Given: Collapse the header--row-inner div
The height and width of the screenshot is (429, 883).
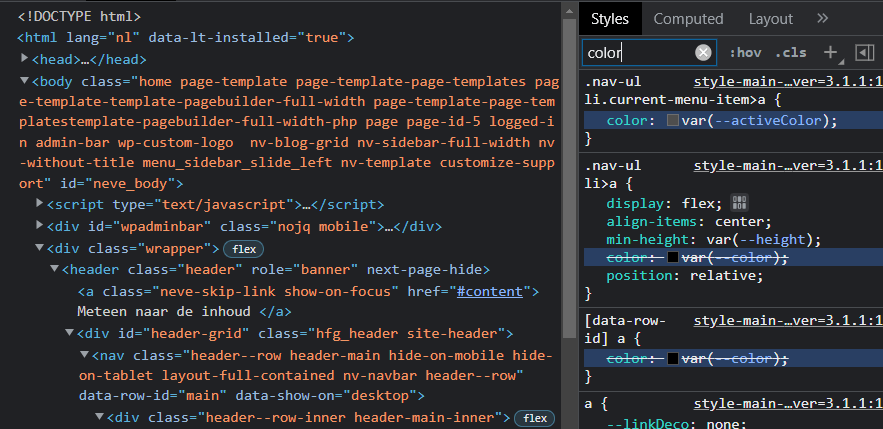Looking at the screenshot, I should tap(100, 416).
